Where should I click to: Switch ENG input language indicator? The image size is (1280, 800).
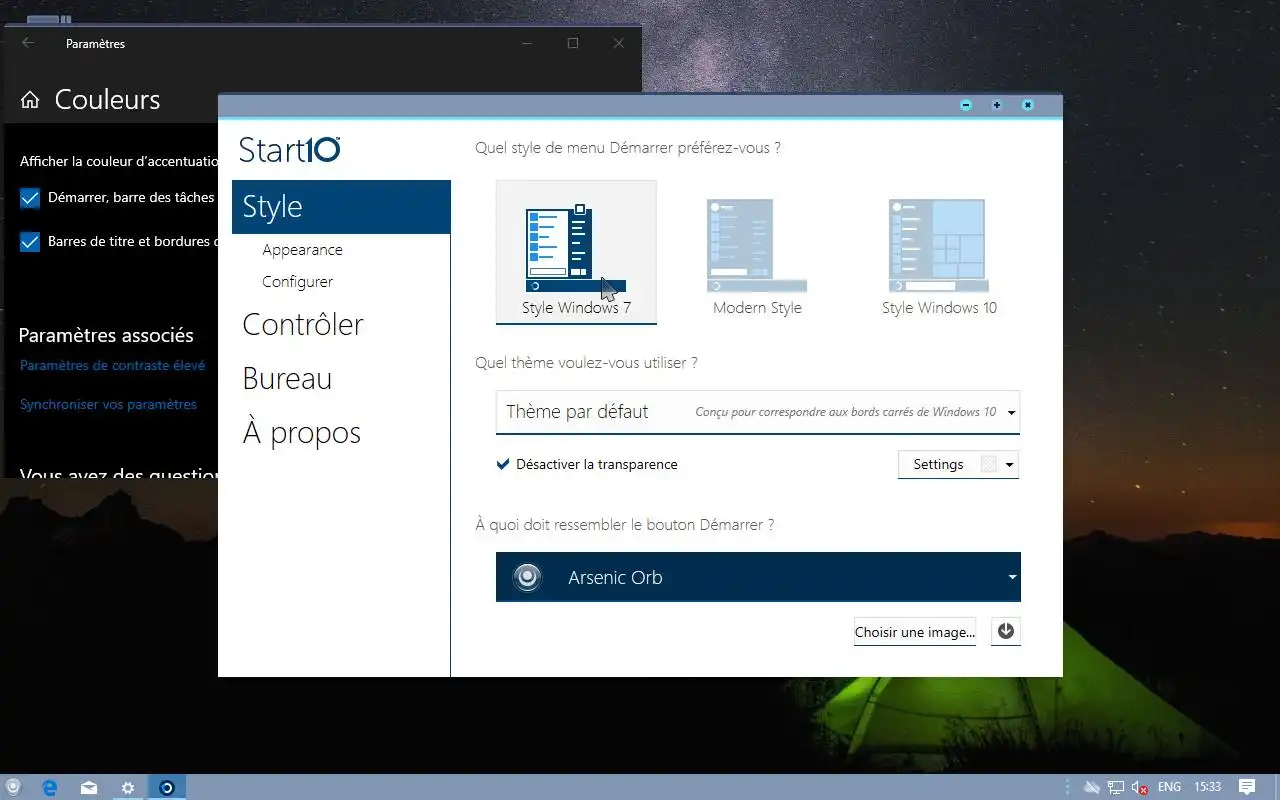click(x=1170, y=788)
